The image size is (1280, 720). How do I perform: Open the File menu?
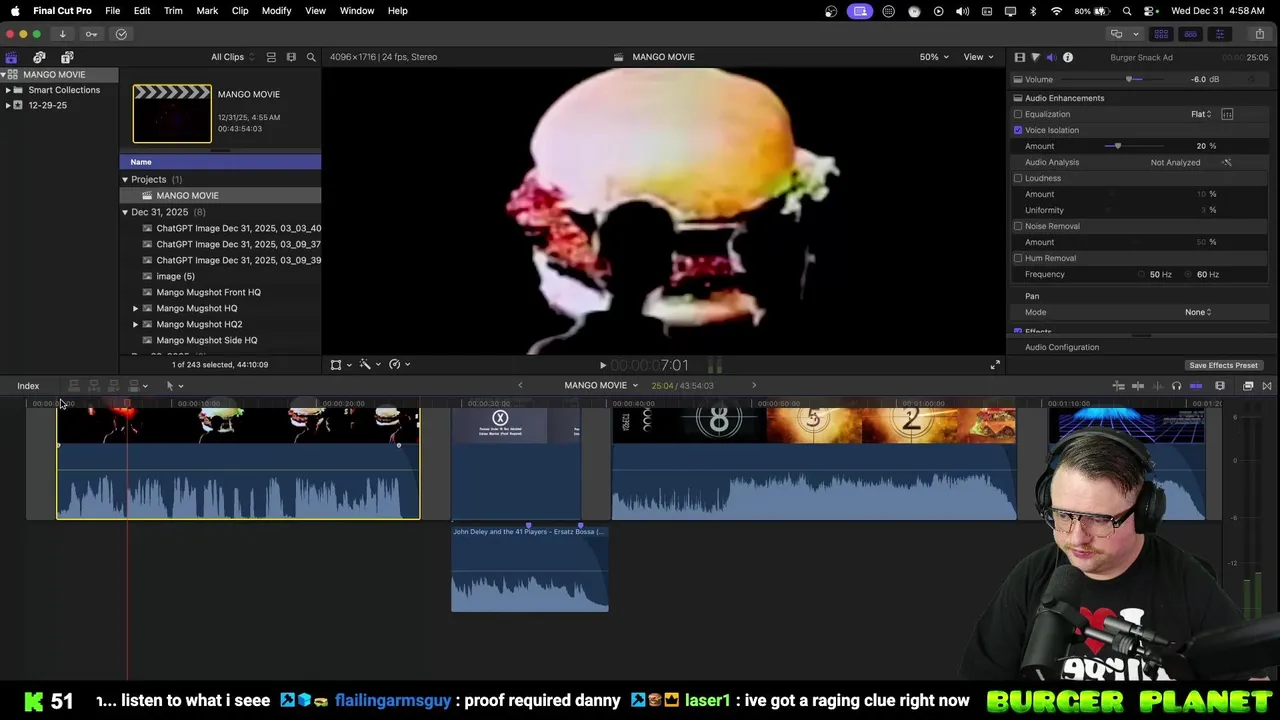coord(113,11)
